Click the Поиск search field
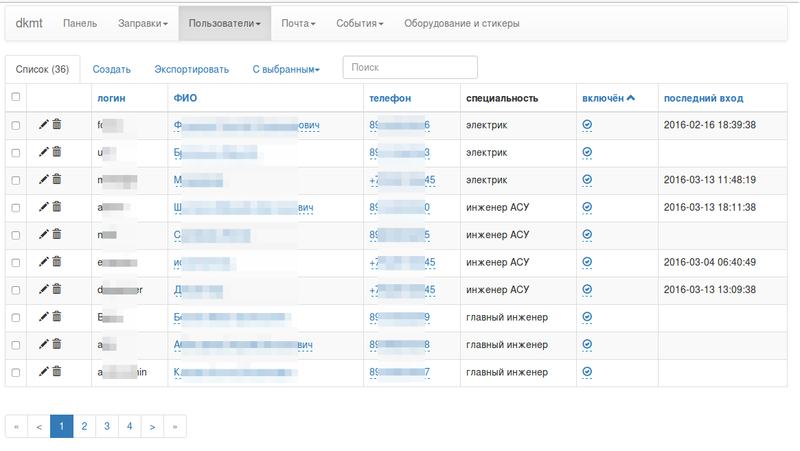The height and width of the screenshot is (451, 800). coord(409,67)
